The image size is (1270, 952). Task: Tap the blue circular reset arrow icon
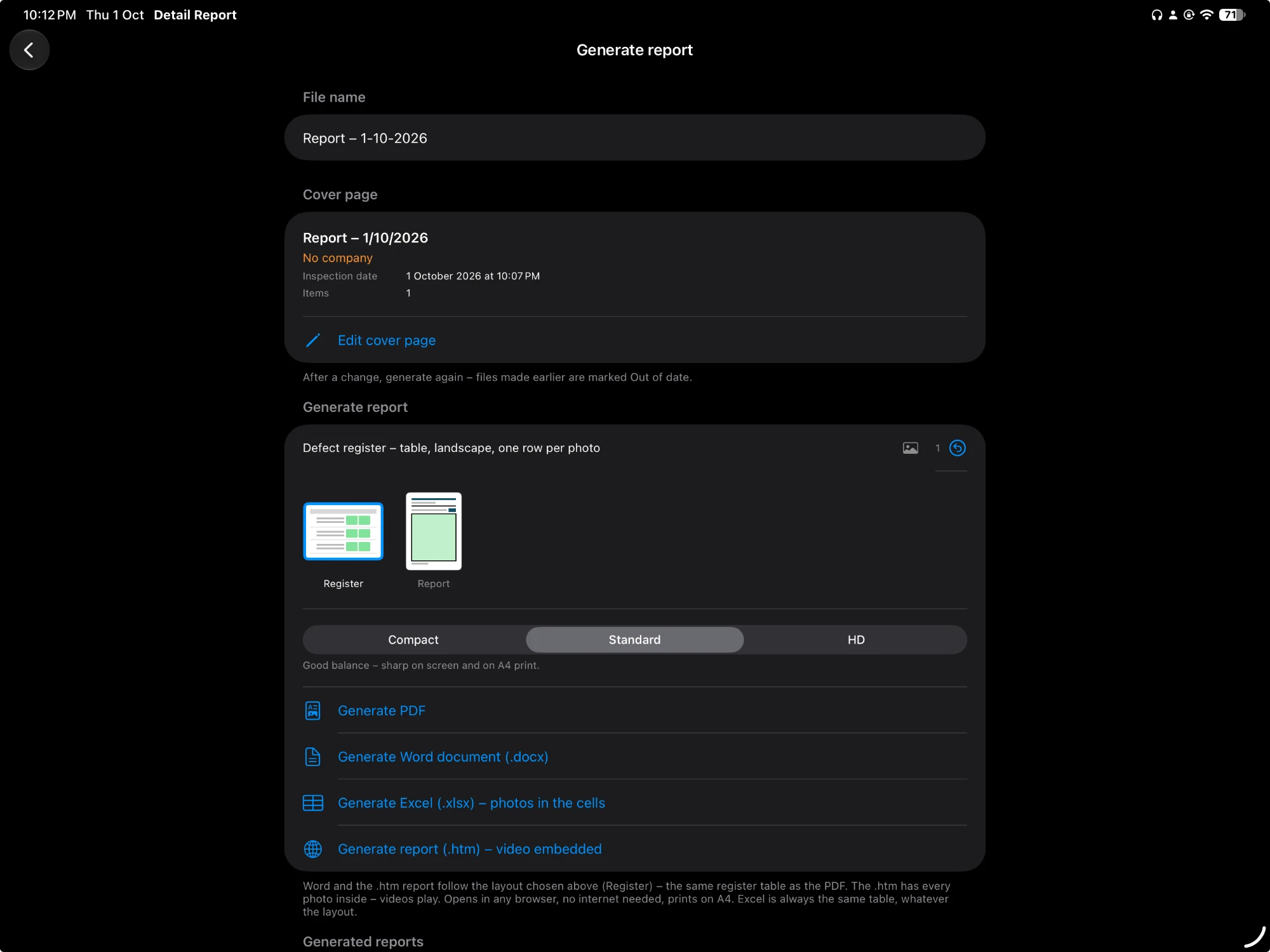(957, 448)
